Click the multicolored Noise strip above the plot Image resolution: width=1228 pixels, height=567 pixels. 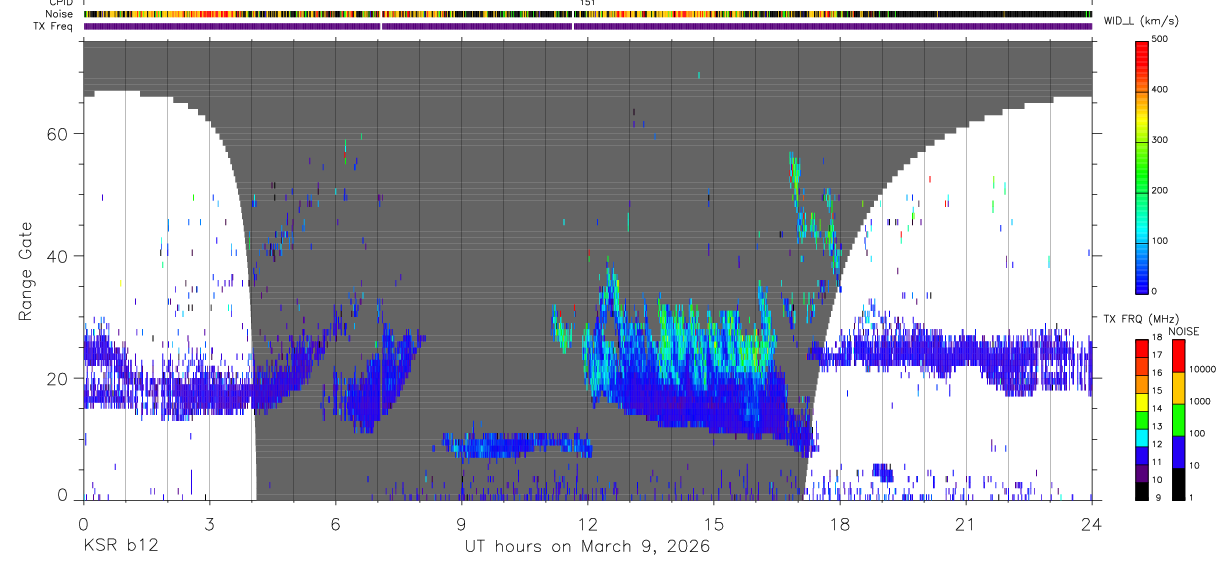pos(587,14)
